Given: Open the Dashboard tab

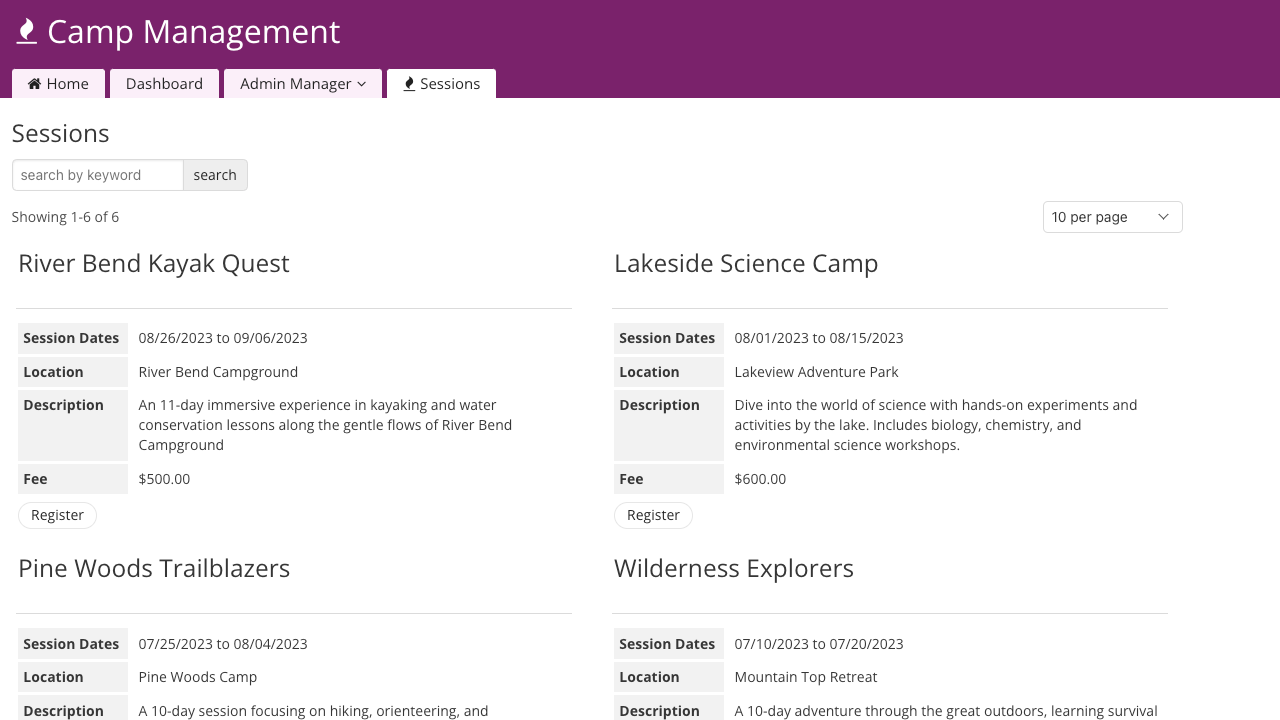Looking at the screenshot, I should 164,84.
